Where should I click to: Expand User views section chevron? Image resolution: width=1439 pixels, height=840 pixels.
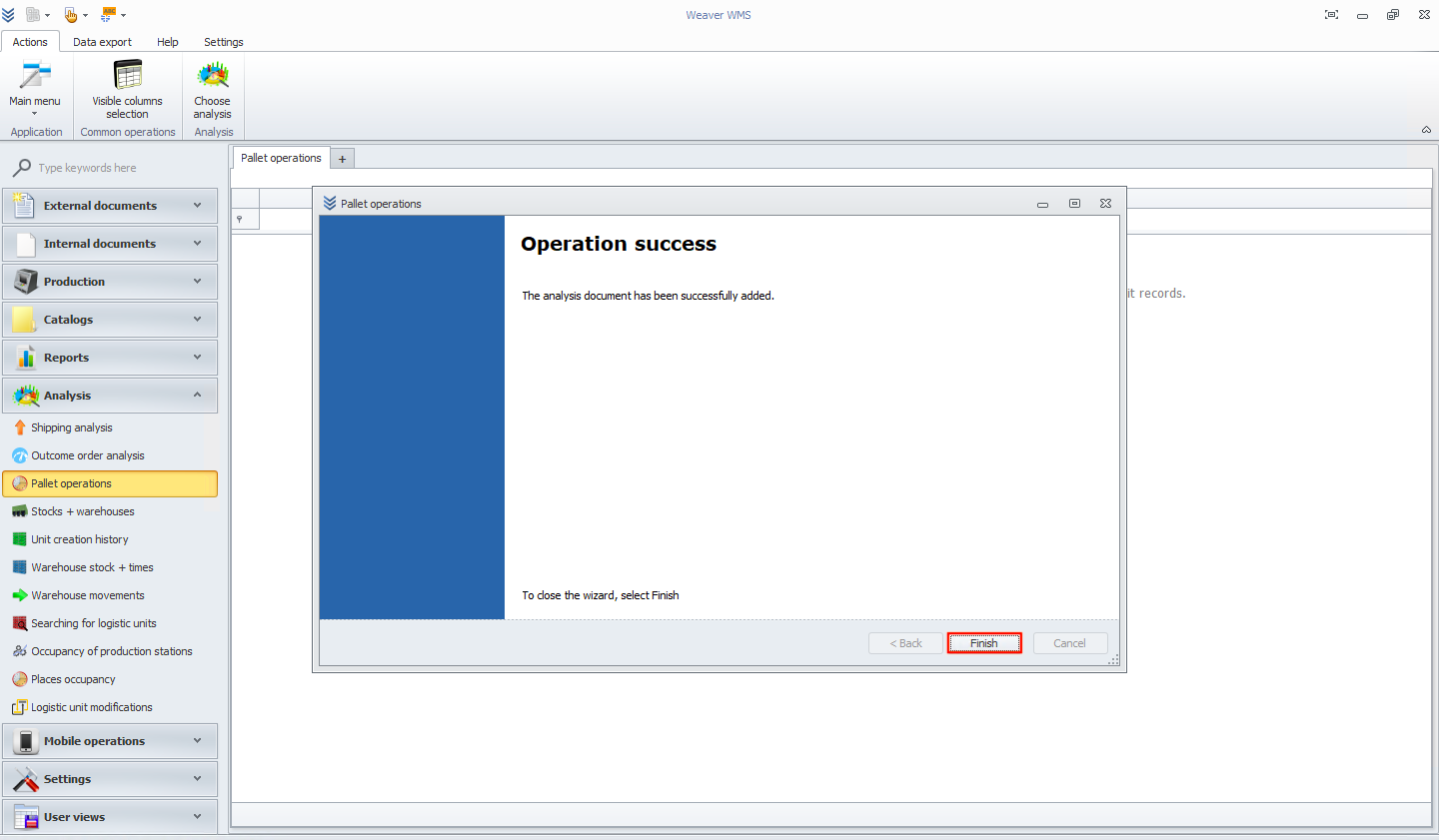coord(197,816)
